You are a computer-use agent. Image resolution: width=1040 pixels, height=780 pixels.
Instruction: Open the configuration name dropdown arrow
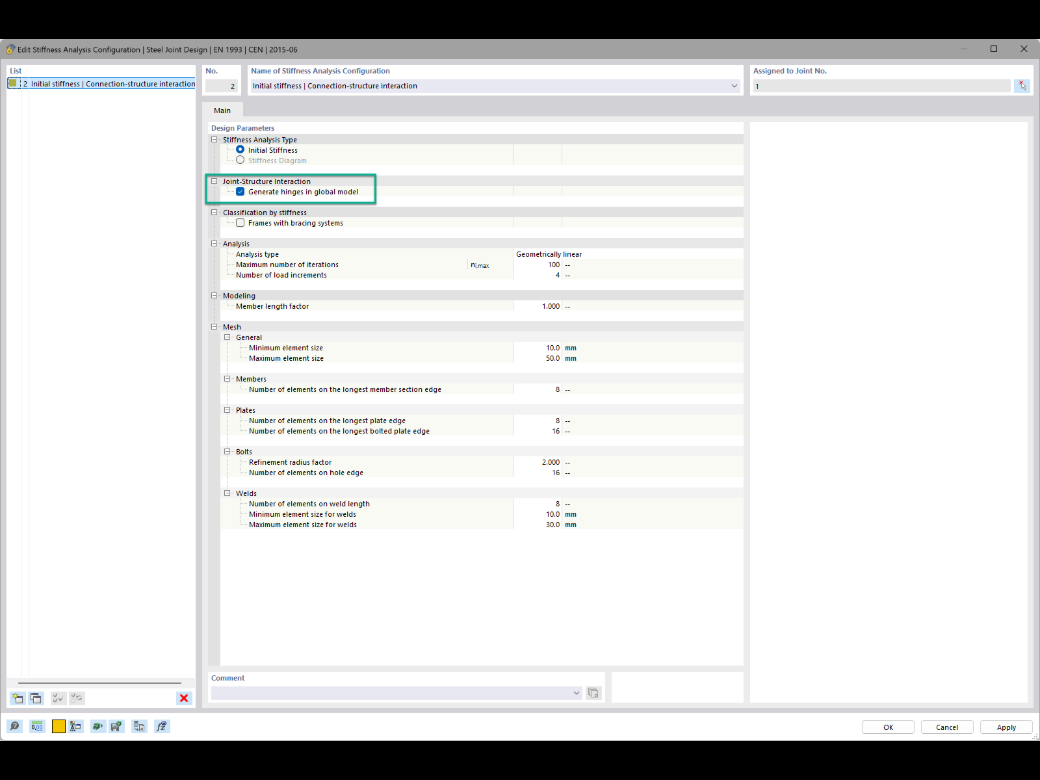(734, 86)
